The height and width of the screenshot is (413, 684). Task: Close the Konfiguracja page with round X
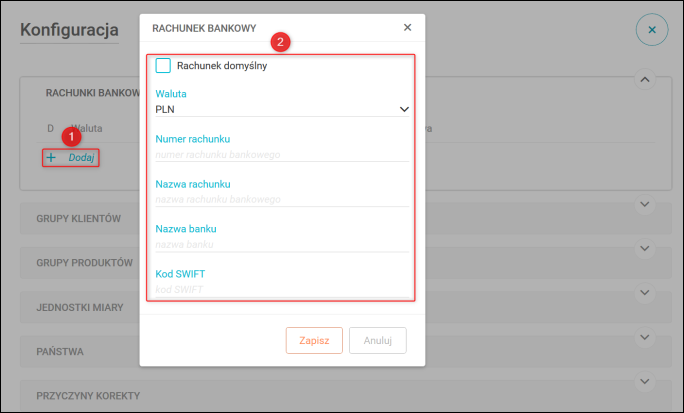(x=652, y=30)
